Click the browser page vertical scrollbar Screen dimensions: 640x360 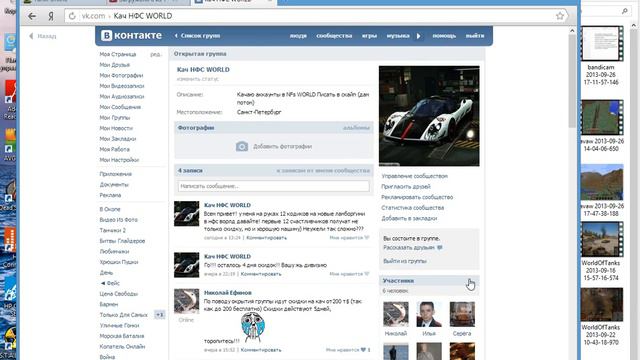(x=572, y=82)
